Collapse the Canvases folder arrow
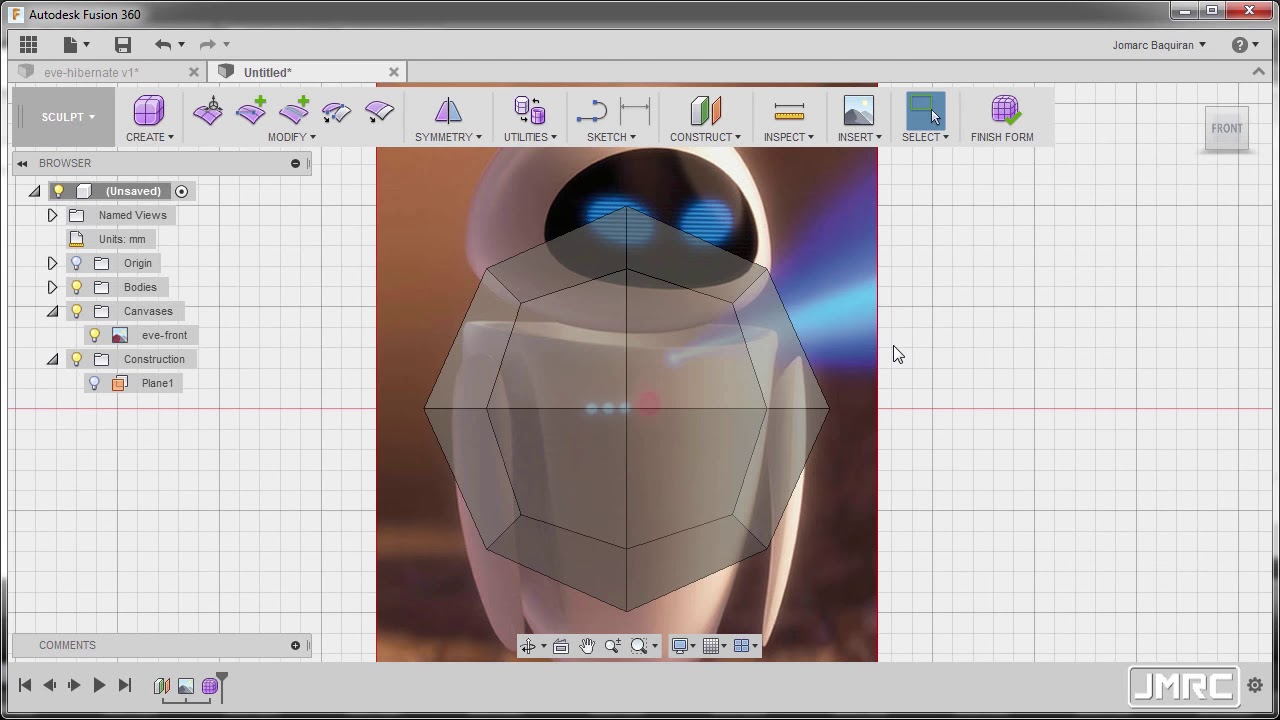1280x720 pixels. click(x=52, y=311)
